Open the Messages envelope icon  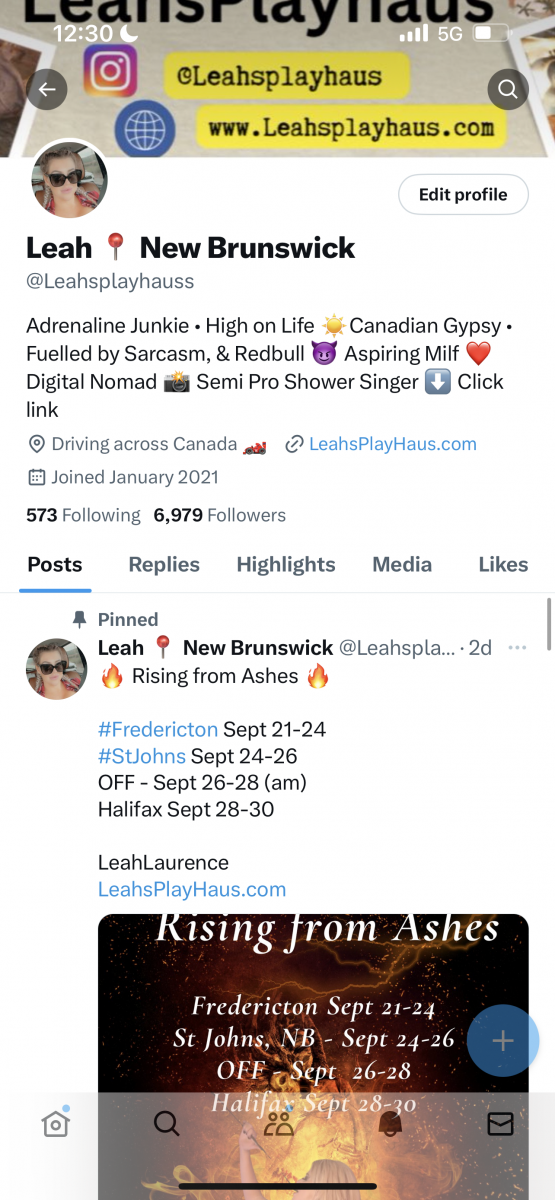(500, 1124)
